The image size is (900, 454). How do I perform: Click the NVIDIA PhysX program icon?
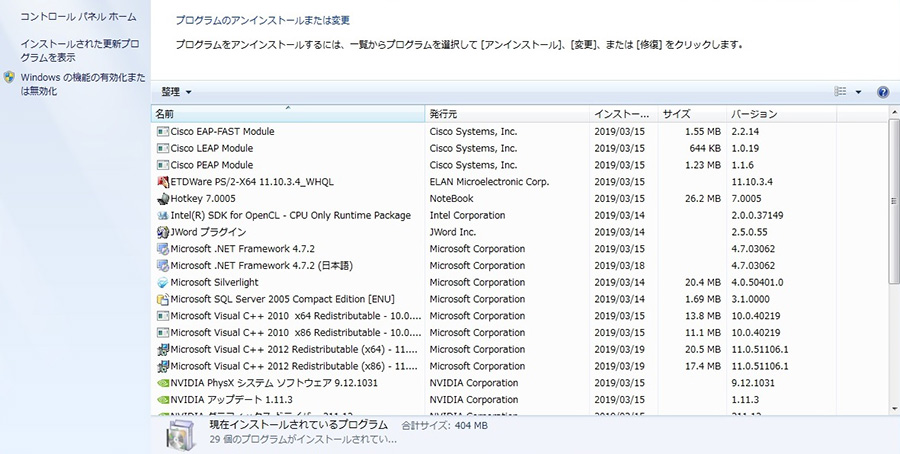click(x=163, y=383)
